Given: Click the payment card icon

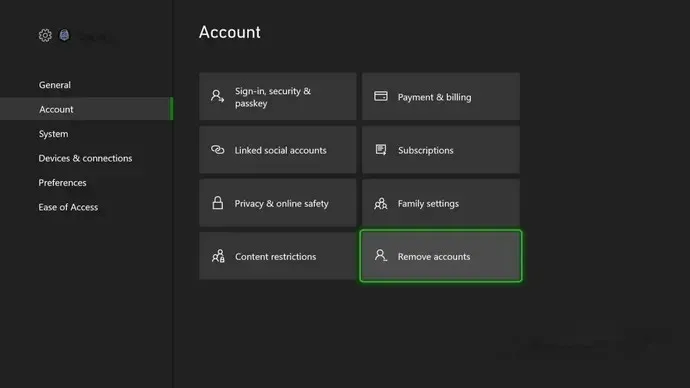Looking at the screenshot, I should [381, 96].
